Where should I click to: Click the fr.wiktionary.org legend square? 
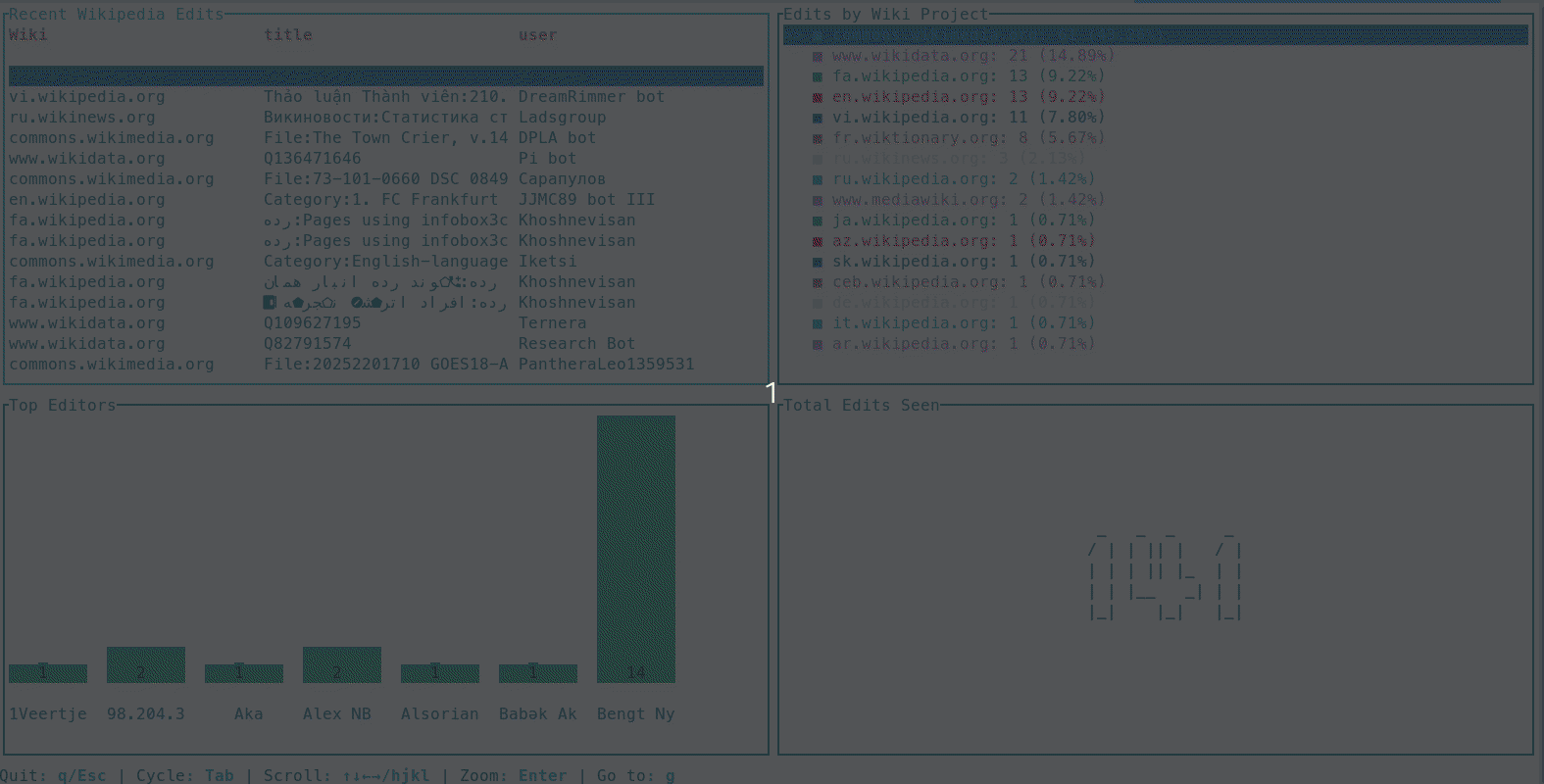[818, 139]
